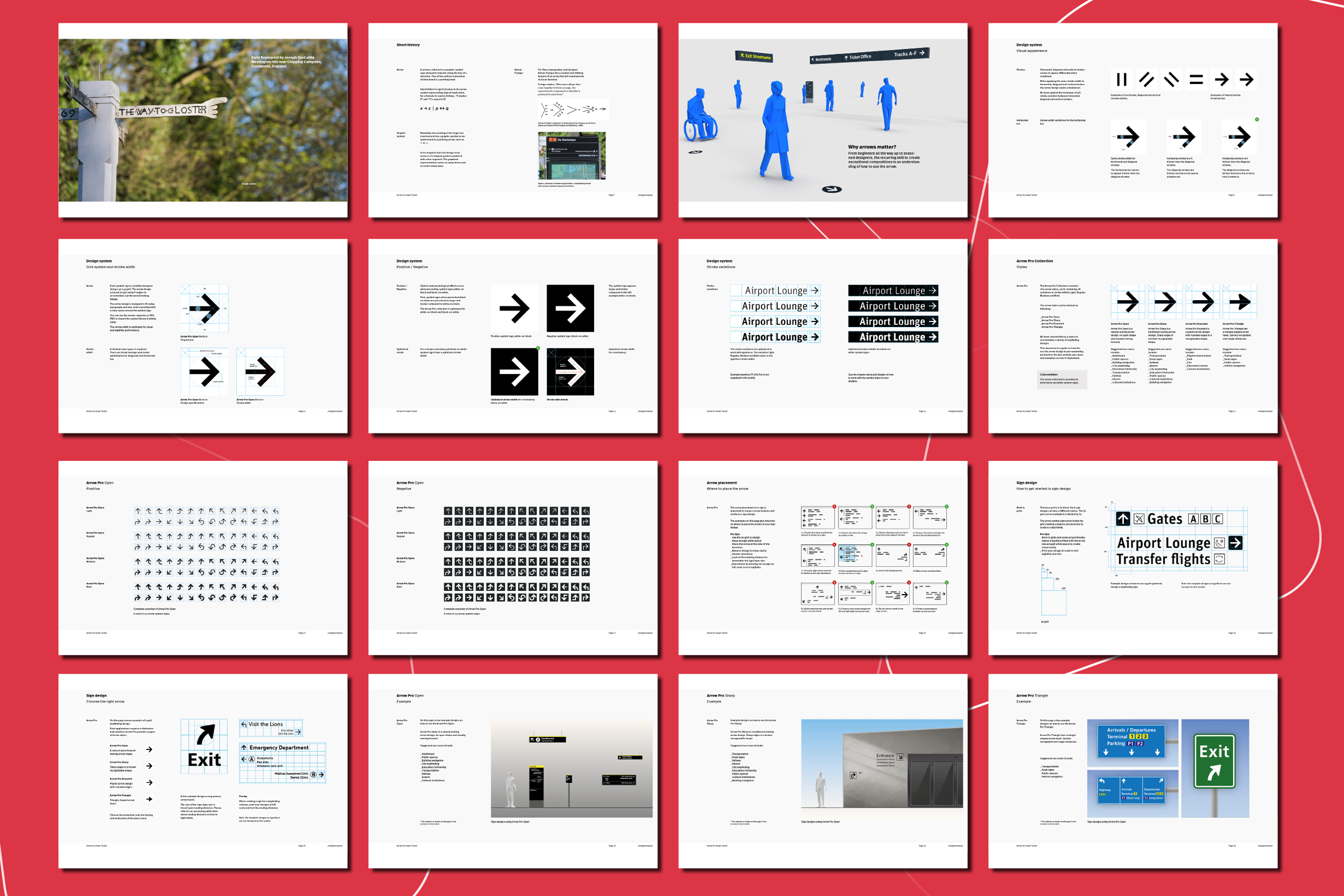1344x896 pixels.
Task: Click the right-arrow icon beside Airport Lounge sign
Action: 1235,543
